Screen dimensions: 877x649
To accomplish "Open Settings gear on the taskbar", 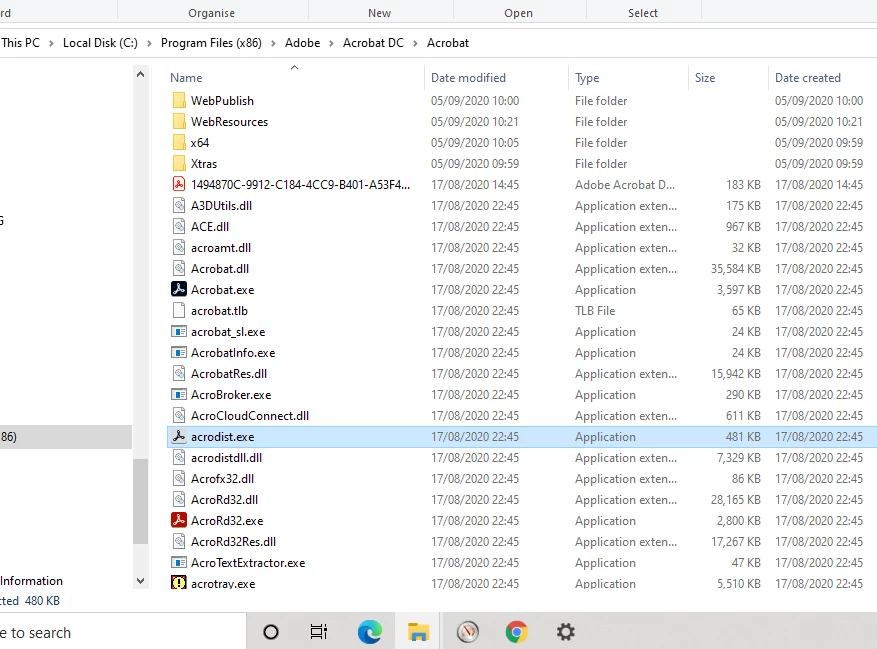I will pos(565,632).
